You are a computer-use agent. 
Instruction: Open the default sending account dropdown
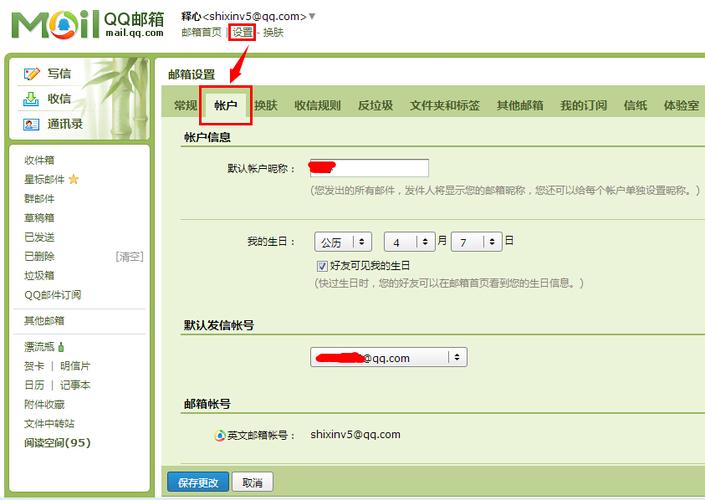coord(389,357)
